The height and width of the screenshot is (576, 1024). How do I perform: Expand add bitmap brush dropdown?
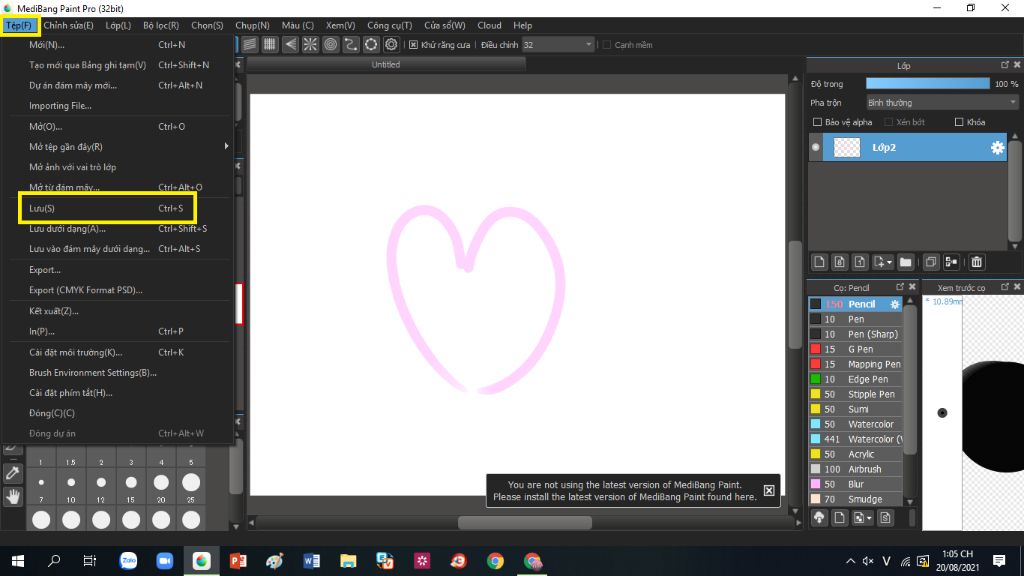[x=869, y=519]
